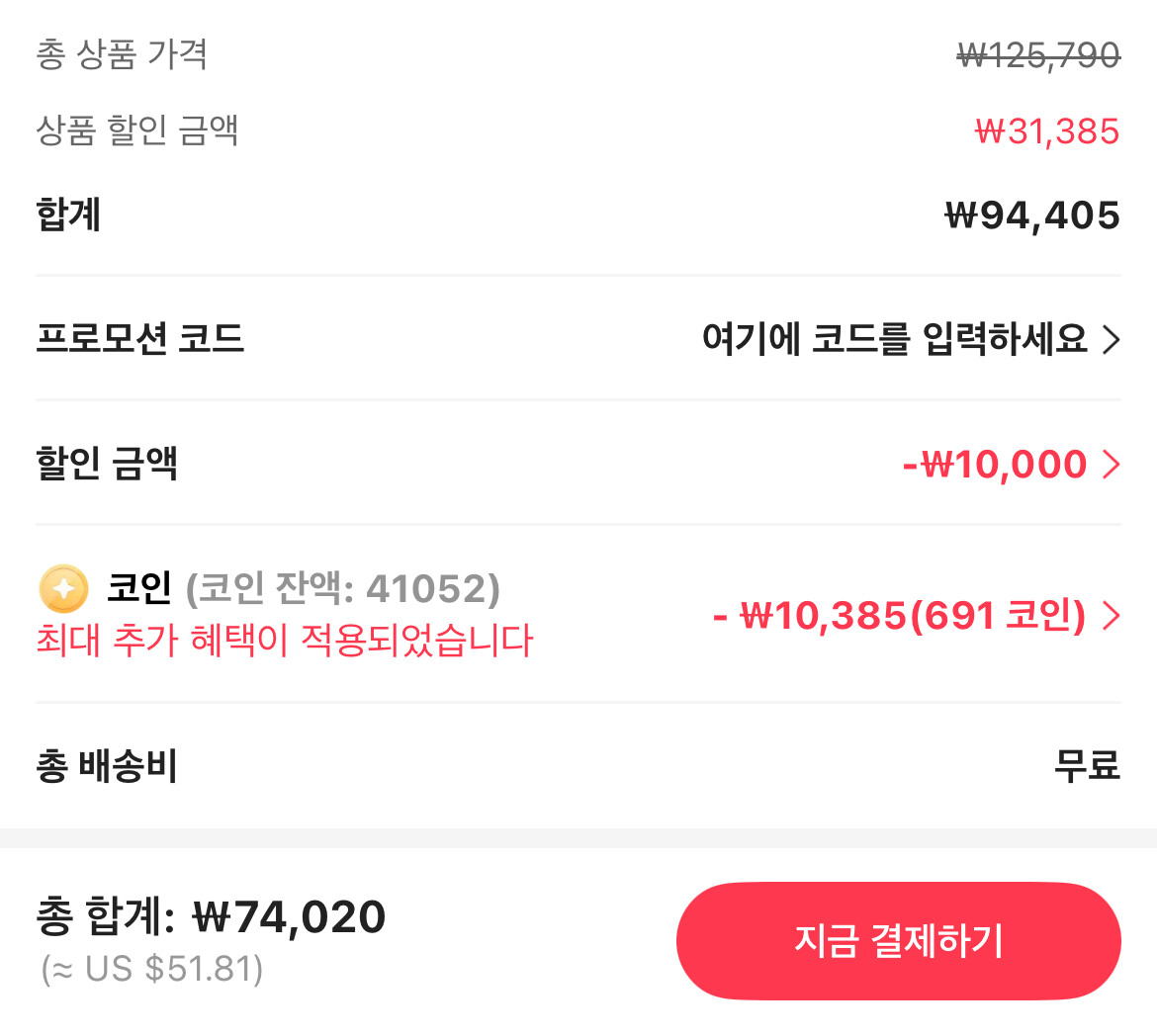Tap the 여기에 코드를 입력하세요 field
Image resolution: width=1157 pixels, height=1036 pixels.
[894, 339]
